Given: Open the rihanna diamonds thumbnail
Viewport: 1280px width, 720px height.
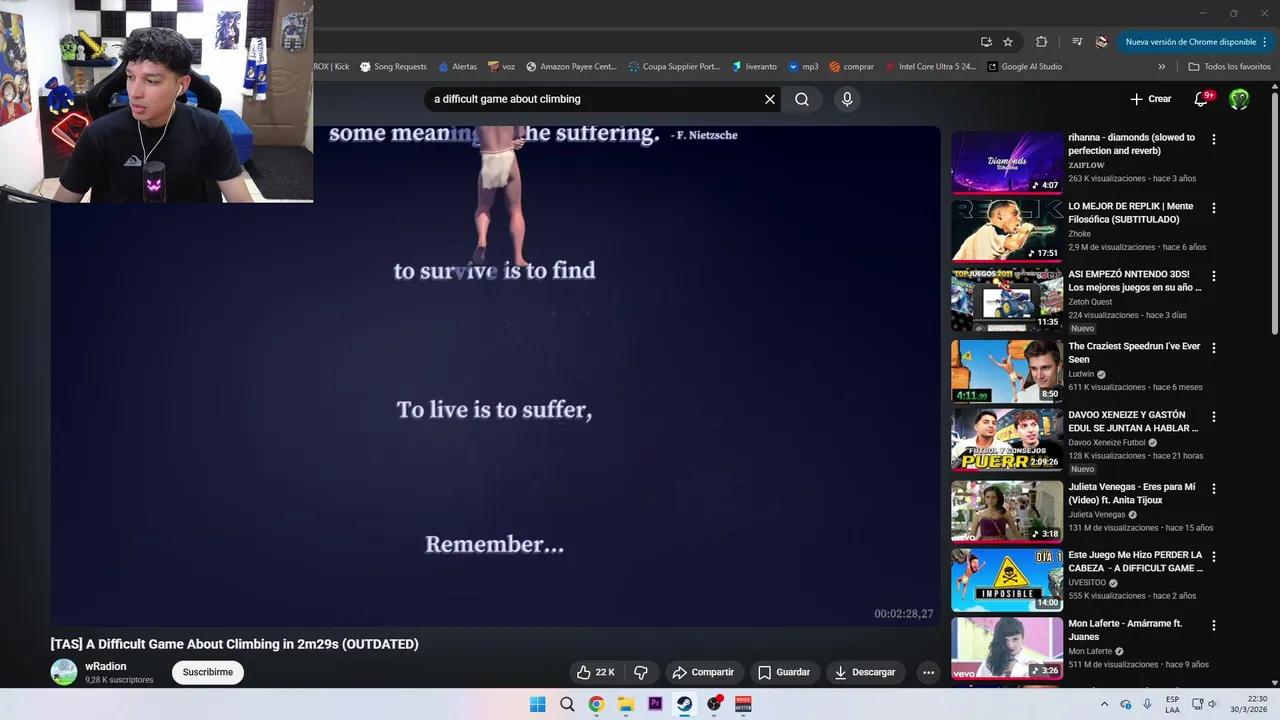Looking at the screenshot, I should pyautogui.click(x=1006, y=162).
